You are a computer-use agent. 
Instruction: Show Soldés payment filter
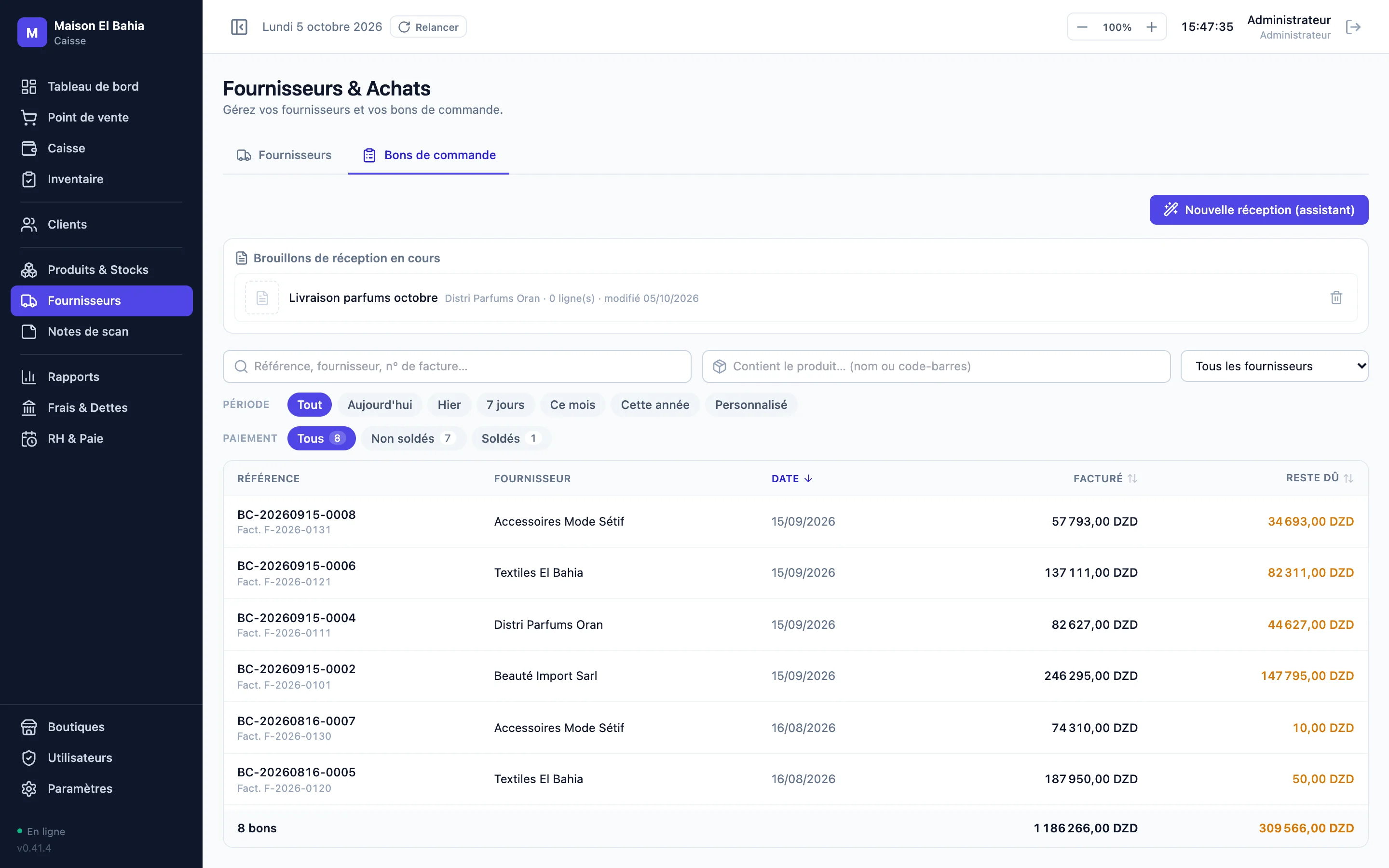click(x=511, y=439)
